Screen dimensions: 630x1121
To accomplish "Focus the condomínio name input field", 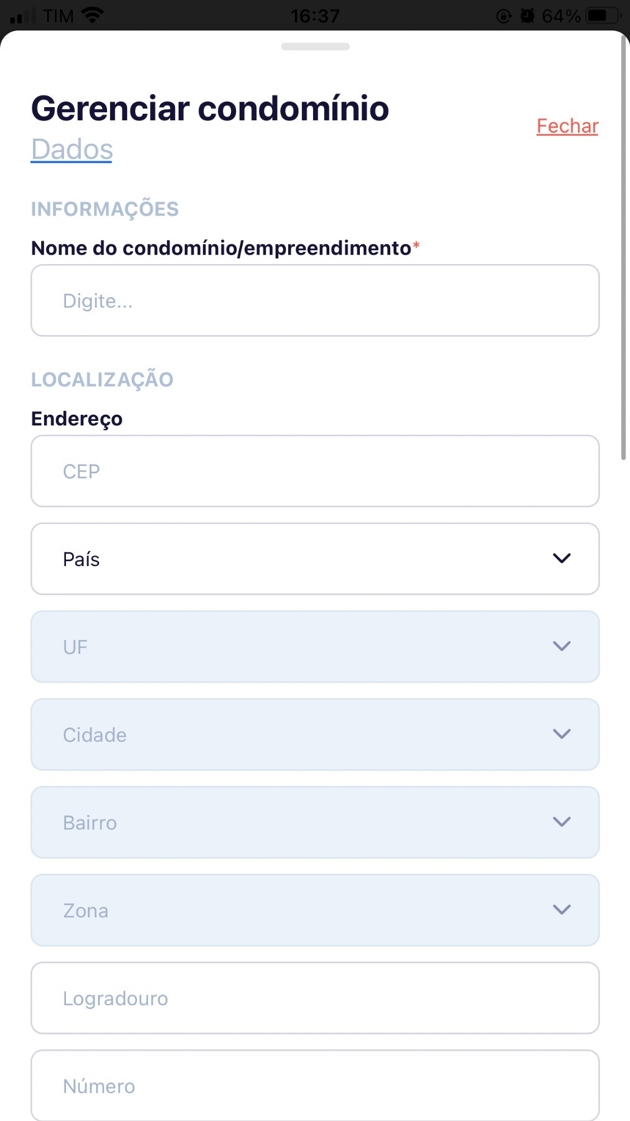I will click(x=315, y=300).
